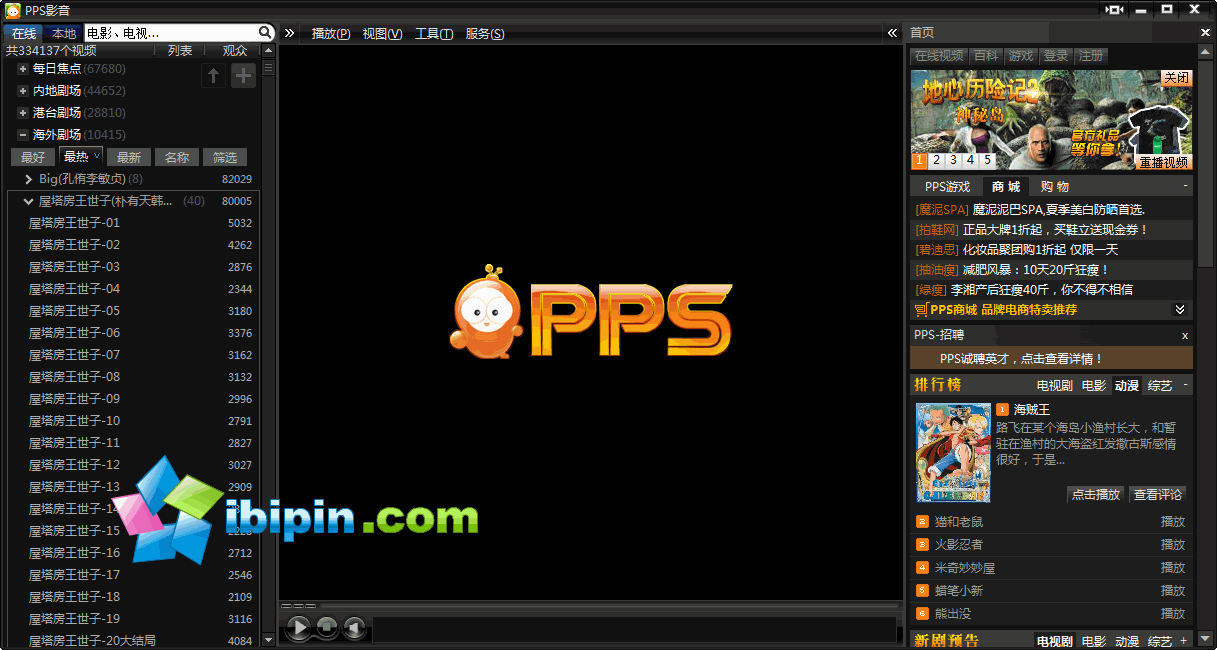
Task: Open the 筛选 filter option
Action: point(225,157)
